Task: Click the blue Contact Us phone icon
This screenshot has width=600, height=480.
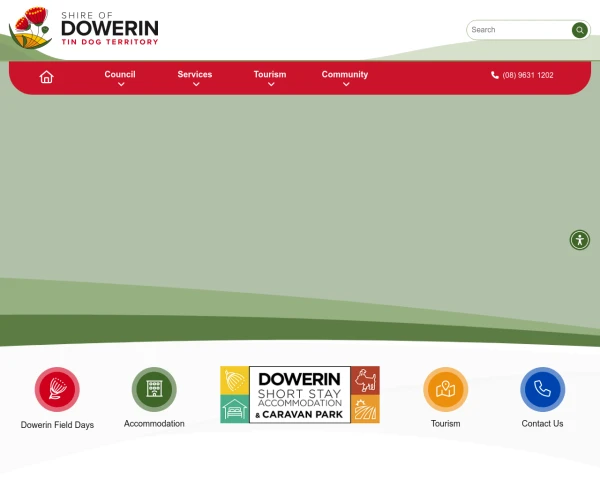Action: (x=542, y=389)
